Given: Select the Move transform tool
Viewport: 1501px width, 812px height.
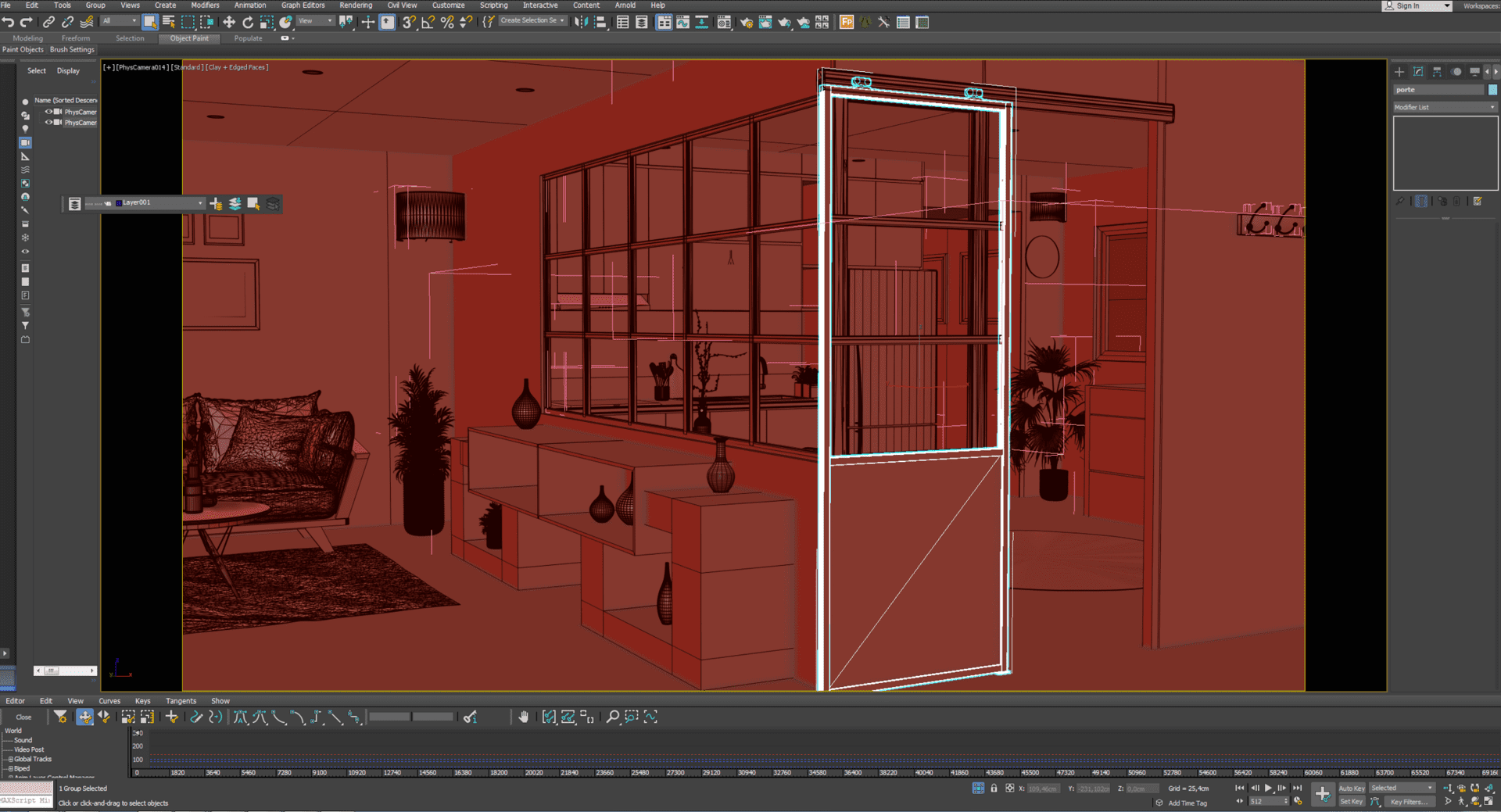Looking at the screenshot, I should [x=229, y=23].
